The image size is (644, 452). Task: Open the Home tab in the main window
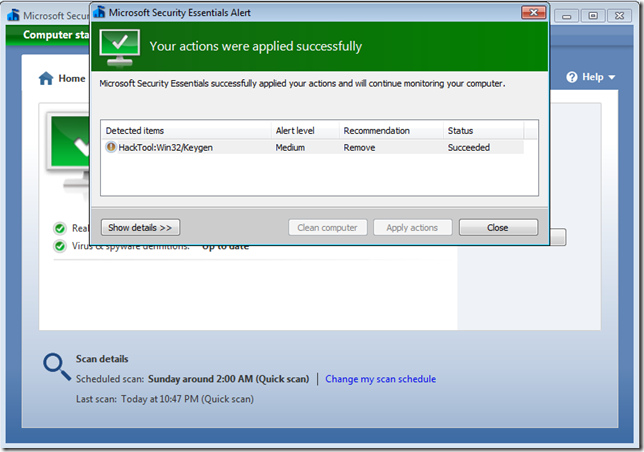(62, 78)
